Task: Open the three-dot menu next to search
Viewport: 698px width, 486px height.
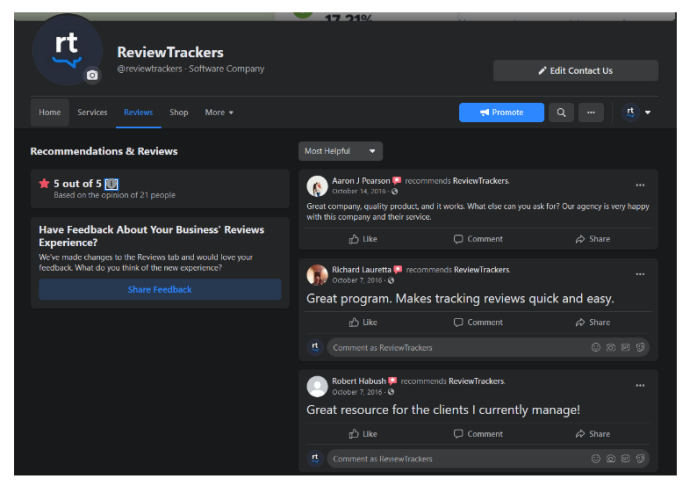Action: coord(591,113)
